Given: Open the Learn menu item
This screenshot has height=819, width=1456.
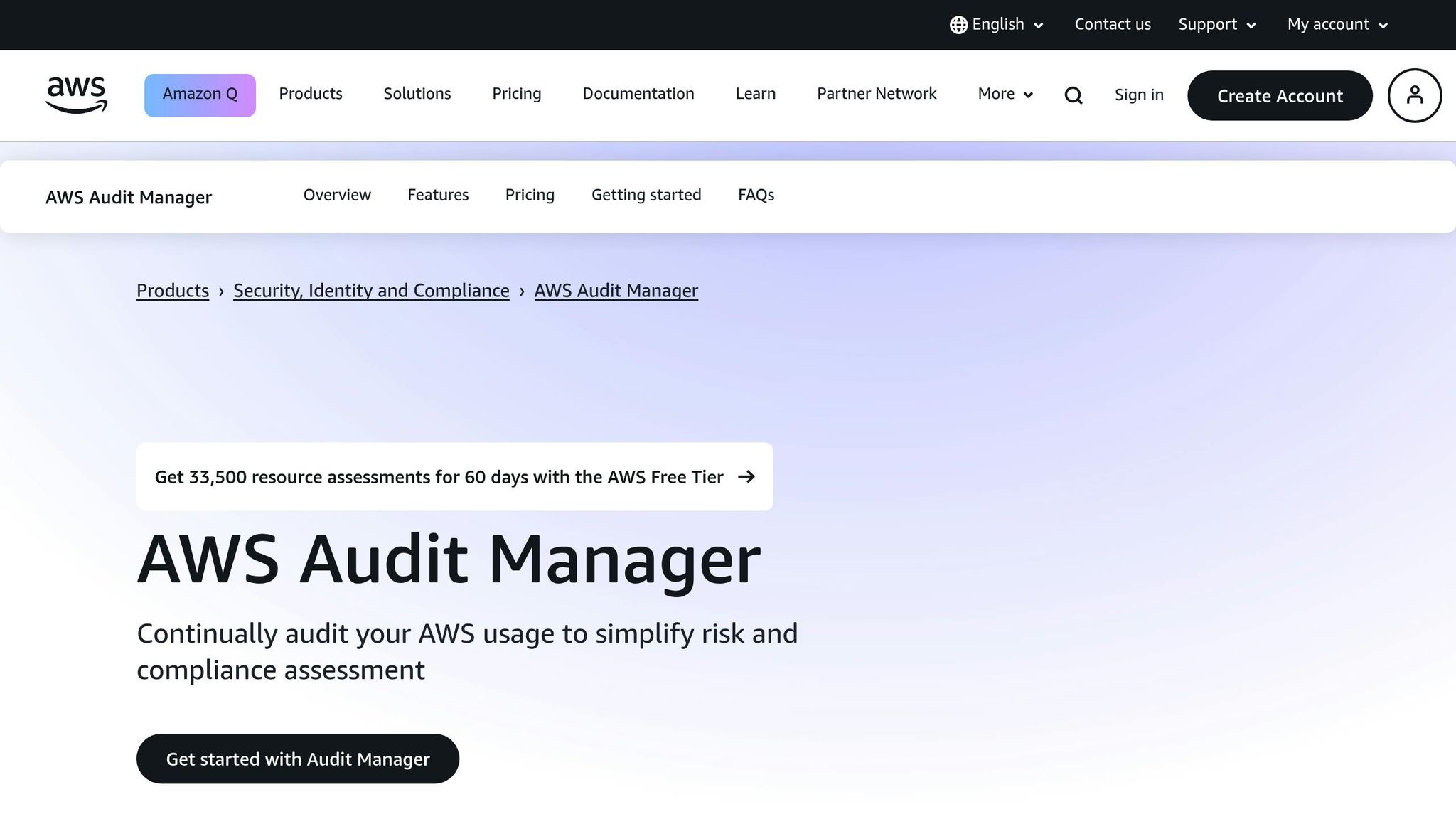Looking at the screenshot, I should point(756,94).
